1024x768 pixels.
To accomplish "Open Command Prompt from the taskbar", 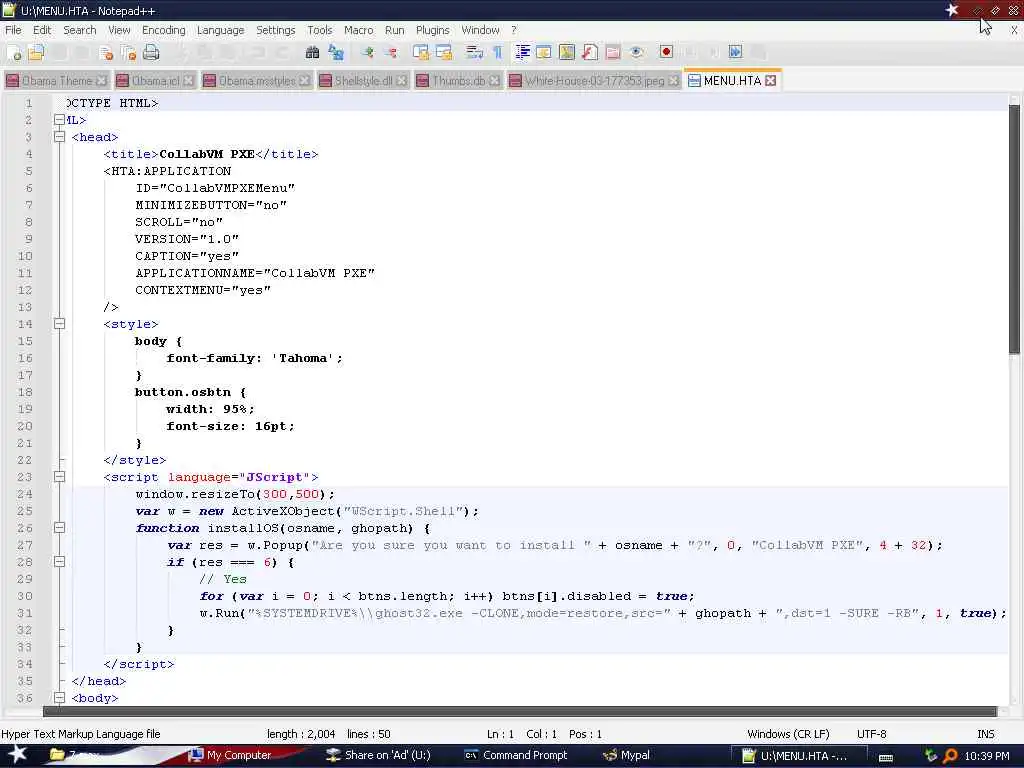I will tap(515, 755).
